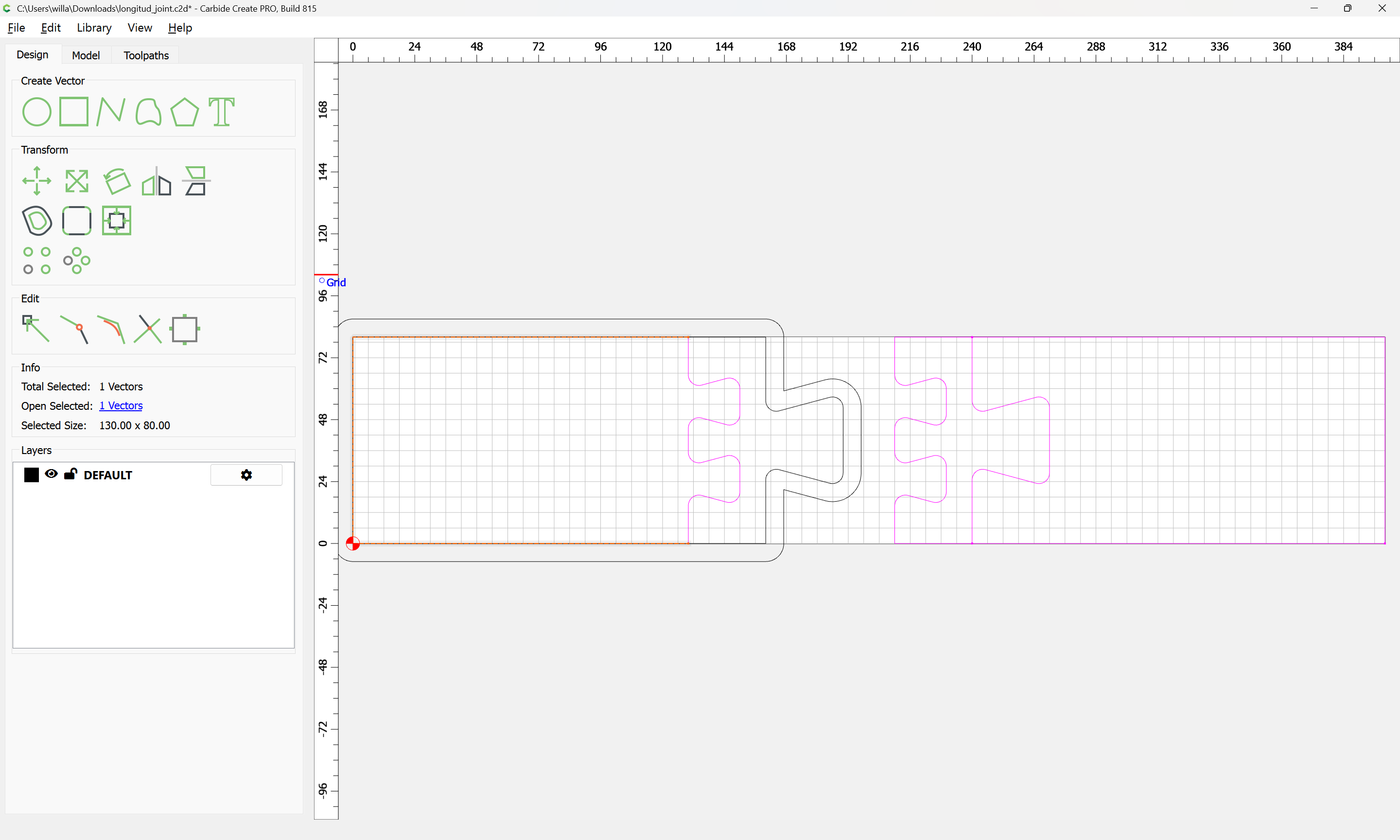
Task: Switch to the Design tab
Action: 32,55
